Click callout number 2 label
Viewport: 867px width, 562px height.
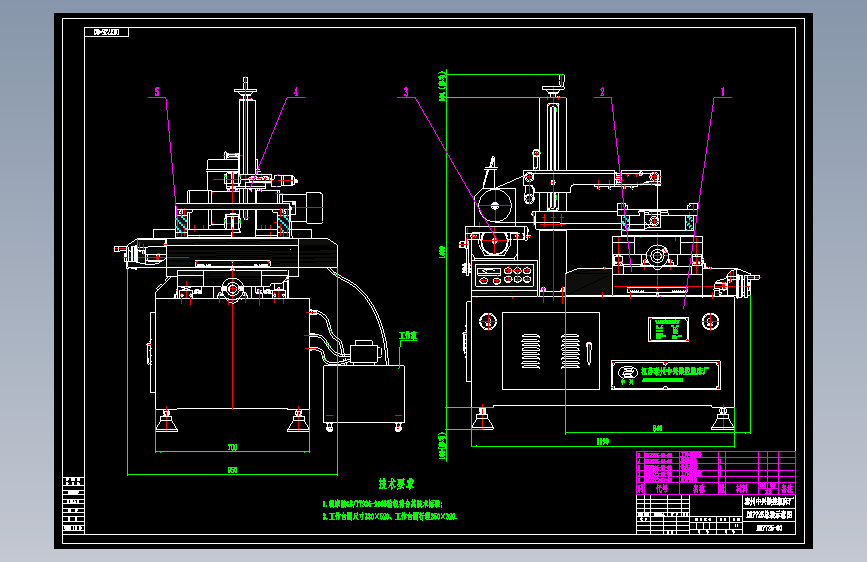(x=602, y=91)
